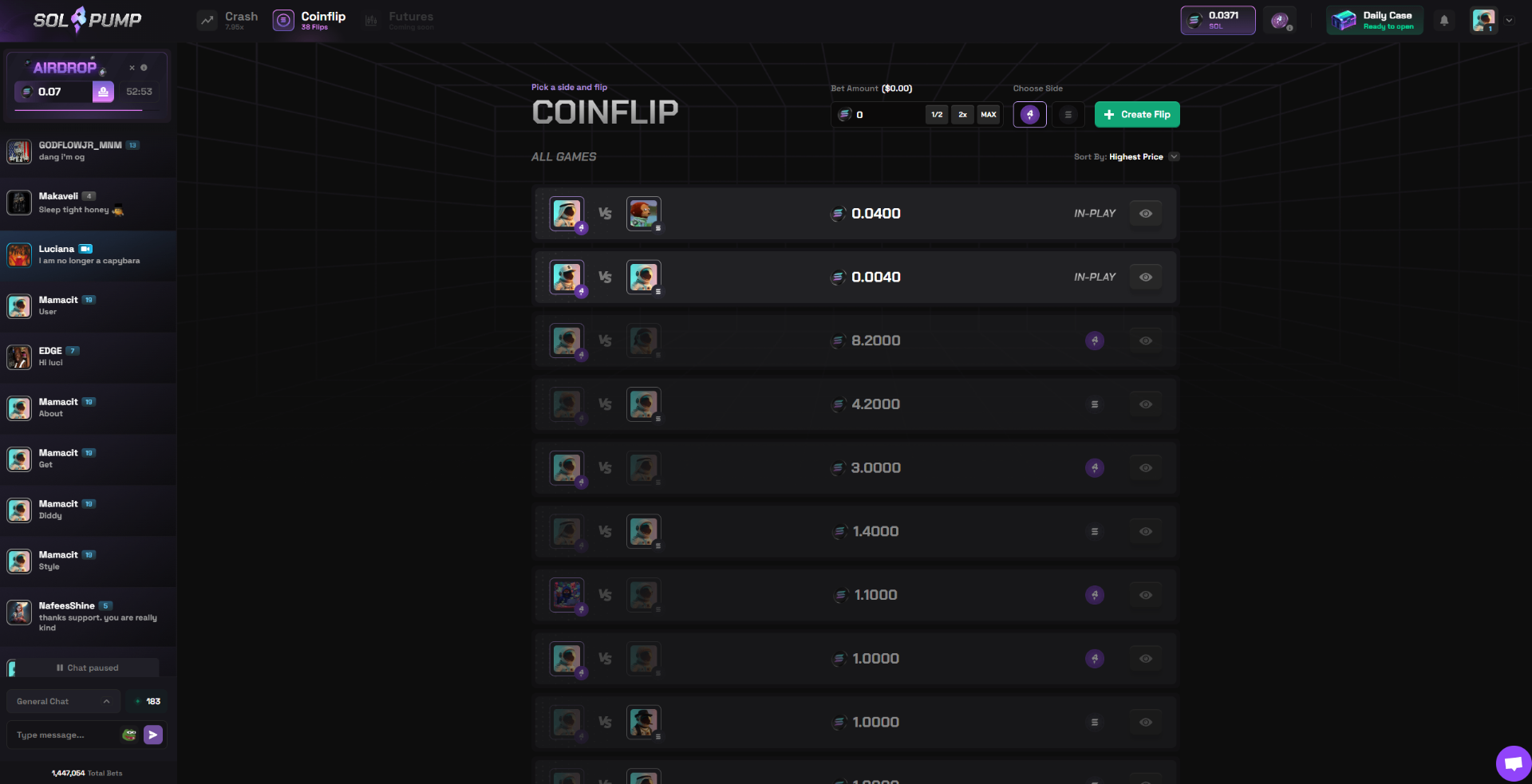Open notifications via the bell icon
The height and width of the screenshot is (784, 1532).
pyautogui.click(x=1443, y=21)
